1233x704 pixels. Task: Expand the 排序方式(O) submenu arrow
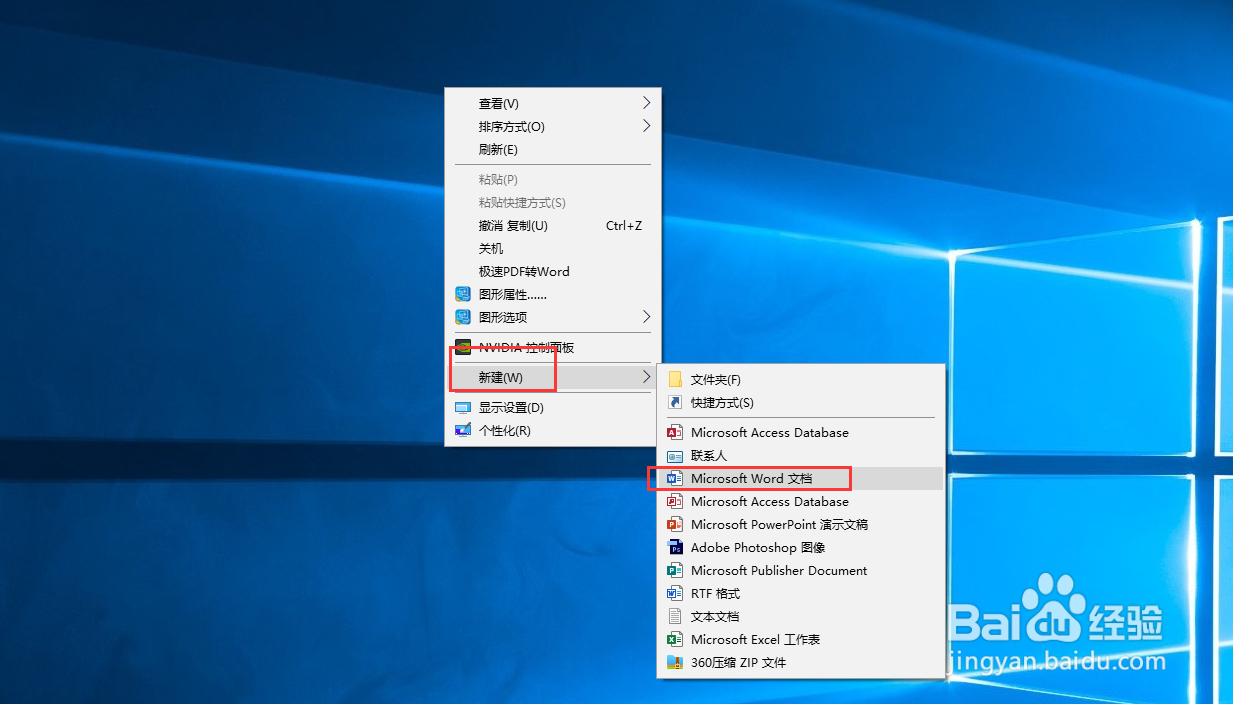647,126
